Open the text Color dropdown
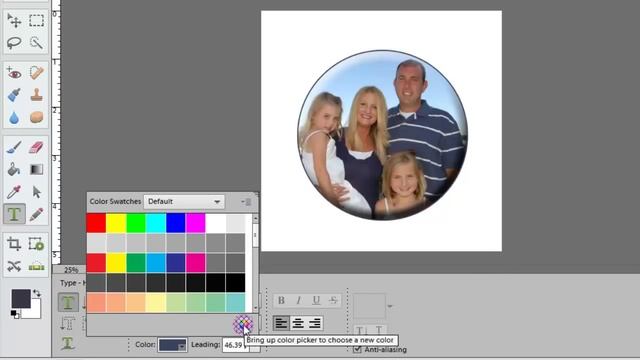 tap(173, 345)
